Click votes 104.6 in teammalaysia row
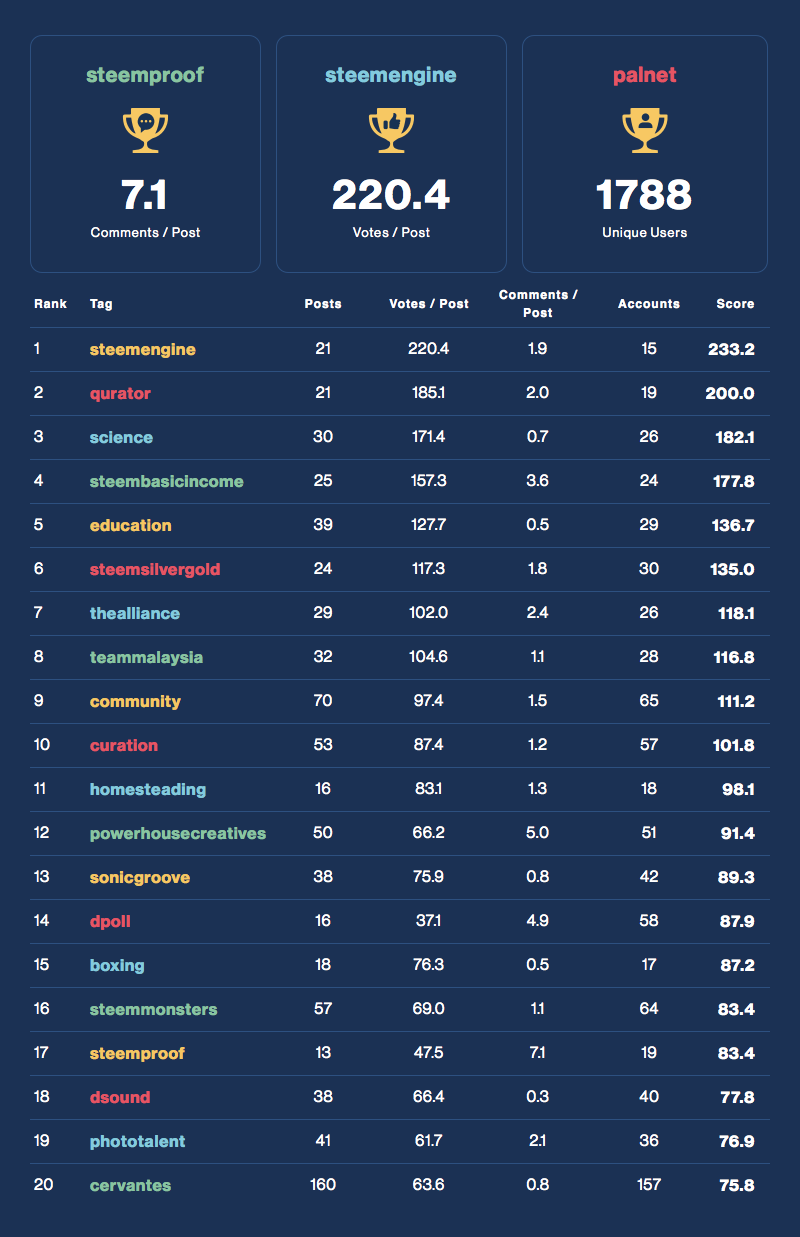Screen dimensions: 800x1237 tap(429, 657)
